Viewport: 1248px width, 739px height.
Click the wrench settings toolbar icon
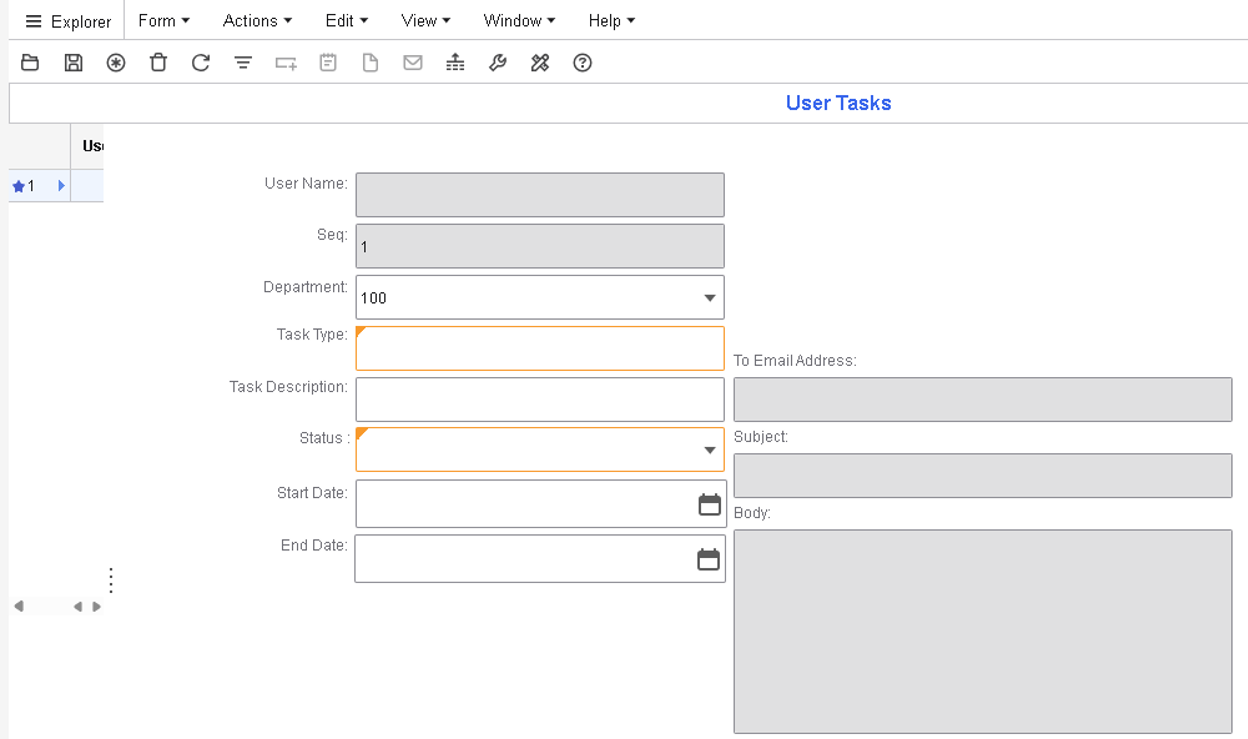pos(497,63)
